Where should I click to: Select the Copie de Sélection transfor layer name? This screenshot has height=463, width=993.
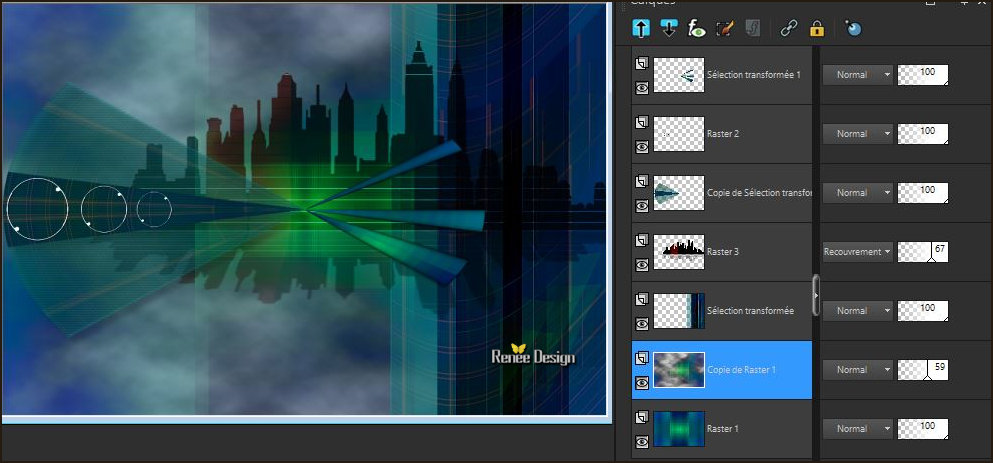pos(759,193)
